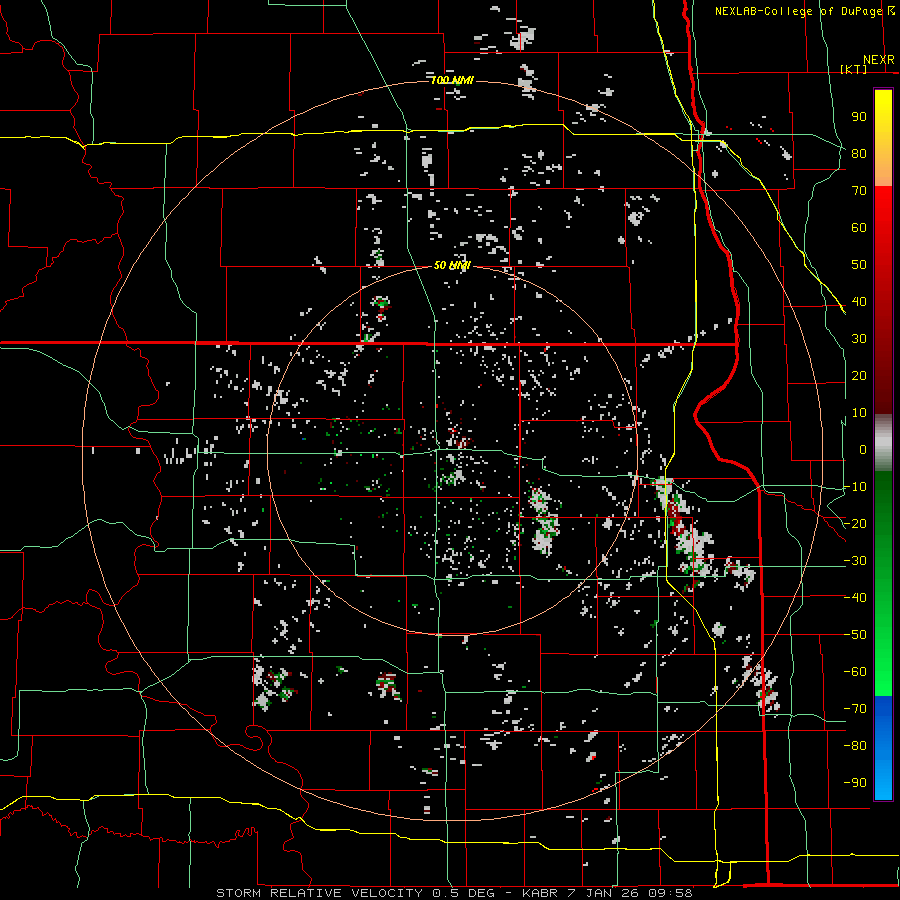Click the 100 NMI range ring label
Screen dimensions: 900x900
click(452, 80)
